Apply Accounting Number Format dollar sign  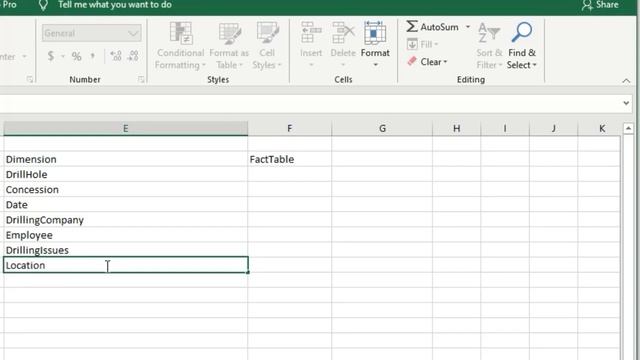point(51,56)
